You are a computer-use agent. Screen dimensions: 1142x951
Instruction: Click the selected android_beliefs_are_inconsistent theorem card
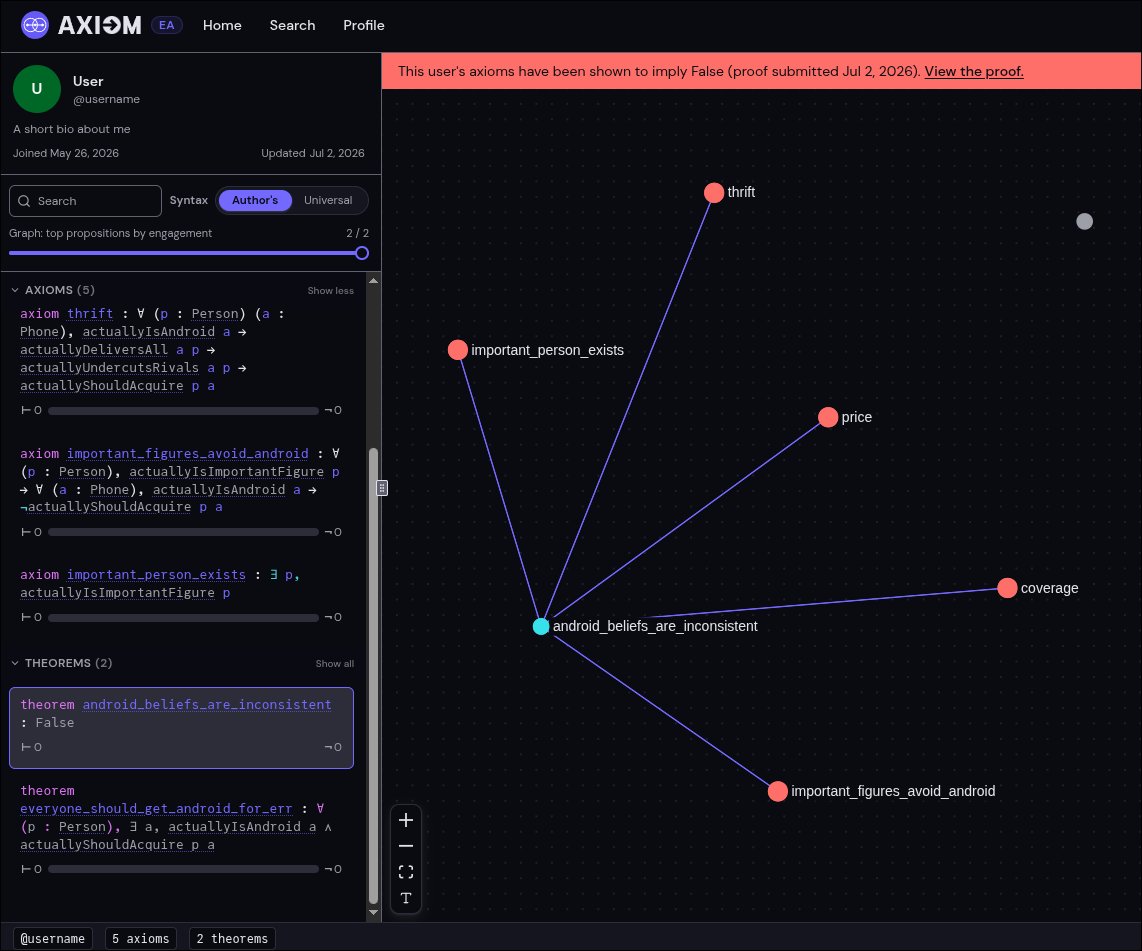coord(181,727)
